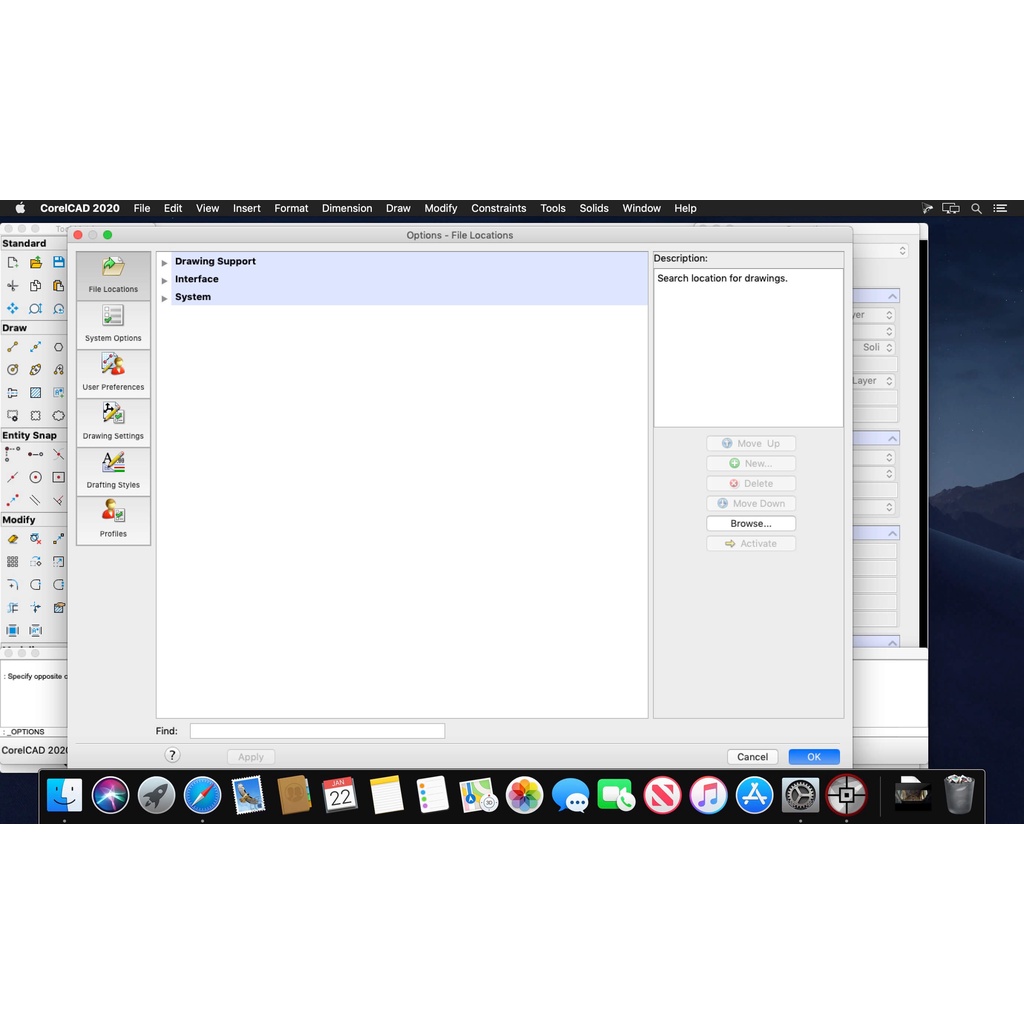This screenshot has width=1024, height=1024.
Task: Expand the Drawing Support tree node
Action: (x=164, y=263)
